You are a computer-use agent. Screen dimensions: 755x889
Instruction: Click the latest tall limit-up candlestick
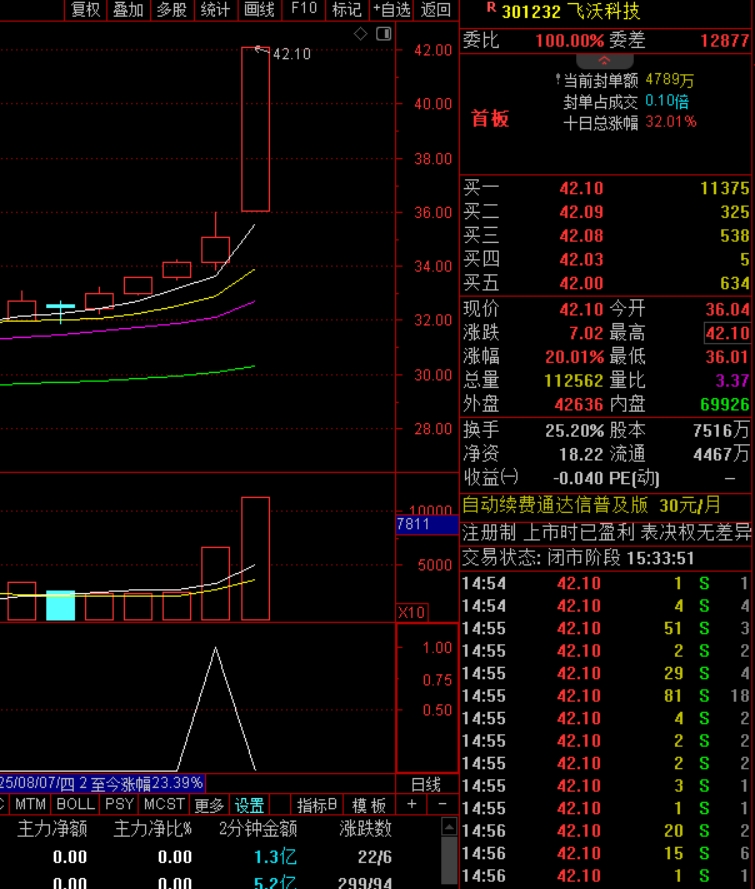pyautogui.click(x=256, y=129)
